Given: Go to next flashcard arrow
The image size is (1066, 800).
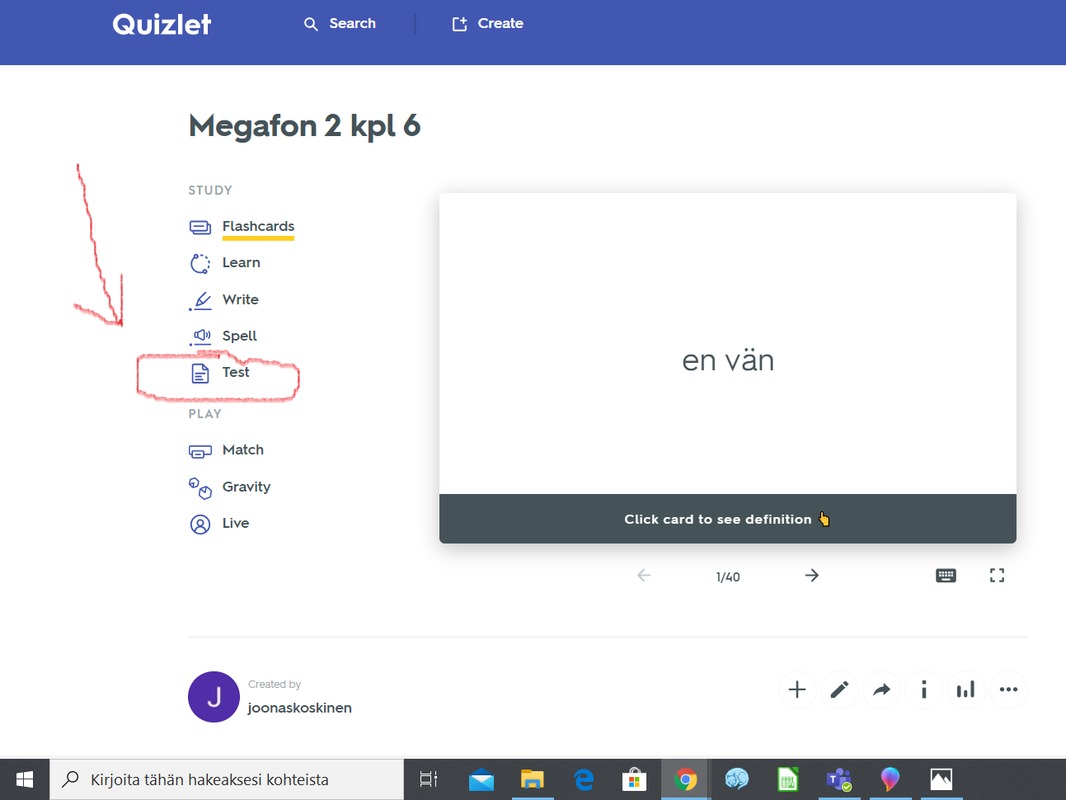Looking at the screenshot, I should [x=812, y=576].
